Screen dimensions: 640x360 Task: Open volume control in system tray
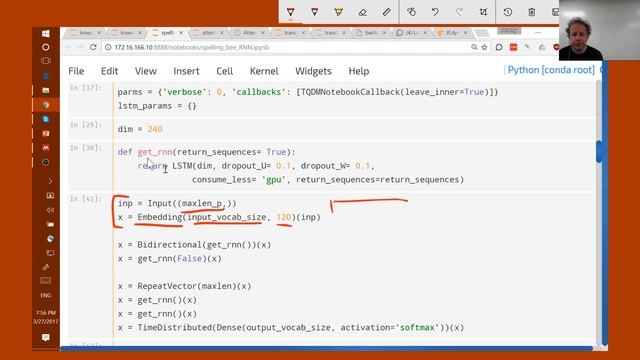click(x=50, y=210)
